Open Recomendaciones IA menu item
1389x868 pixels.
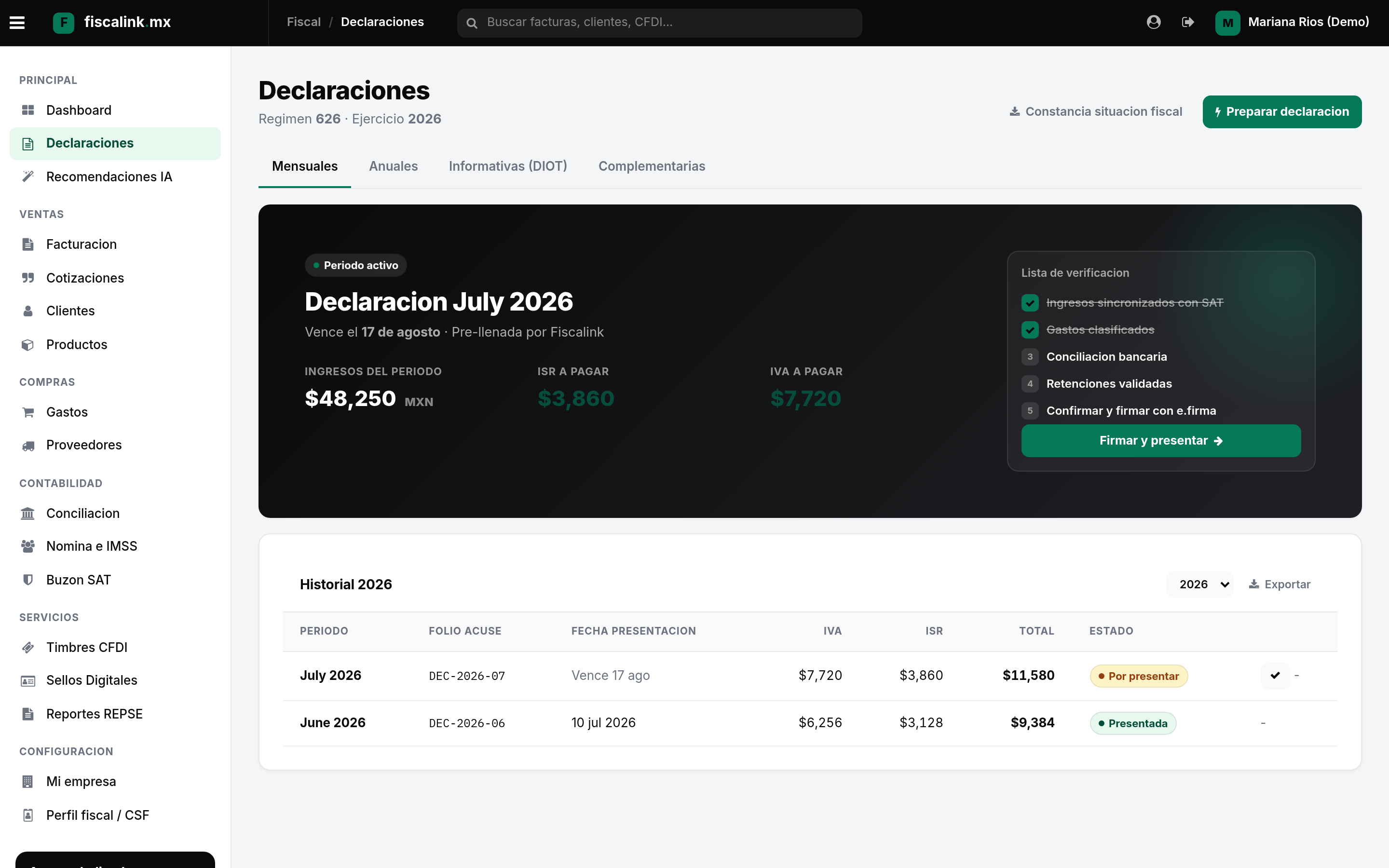(x=115, y=177)
